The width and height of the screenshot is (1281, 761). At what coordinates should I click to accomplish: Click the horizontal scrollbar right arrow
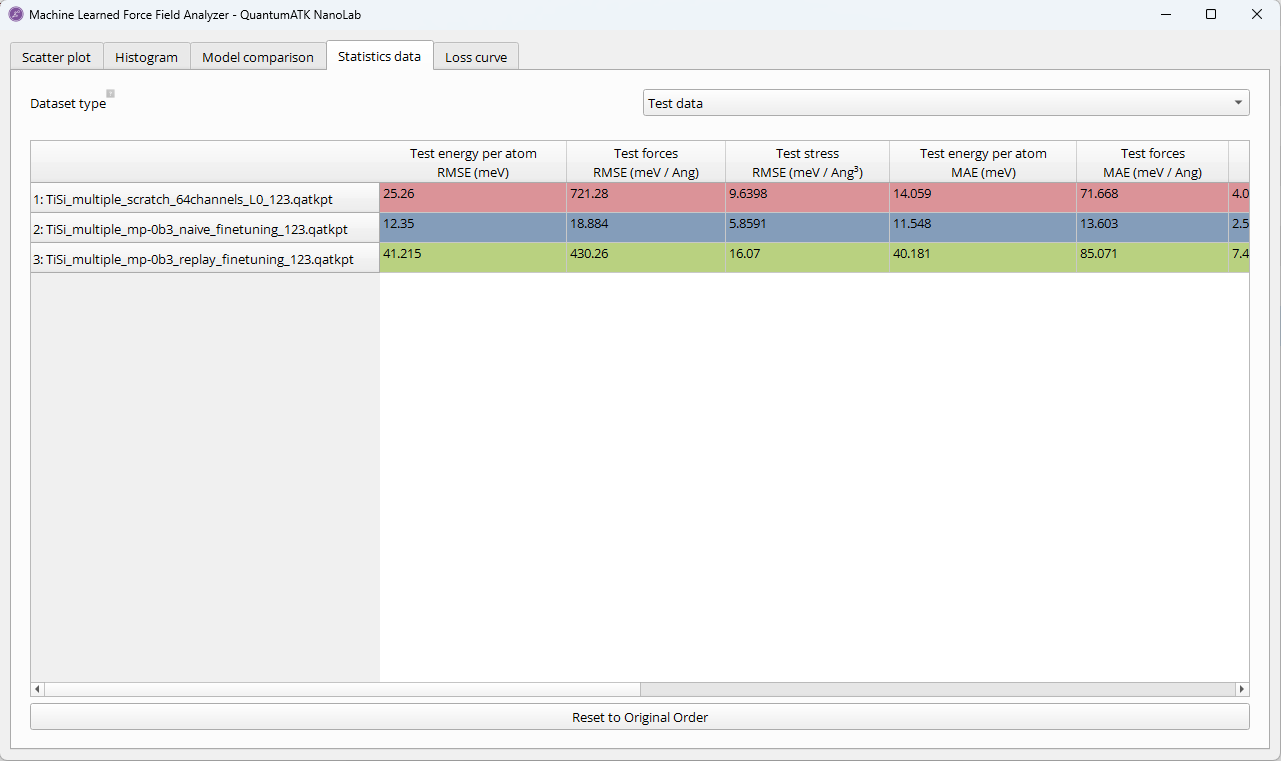pos(1242,689)
